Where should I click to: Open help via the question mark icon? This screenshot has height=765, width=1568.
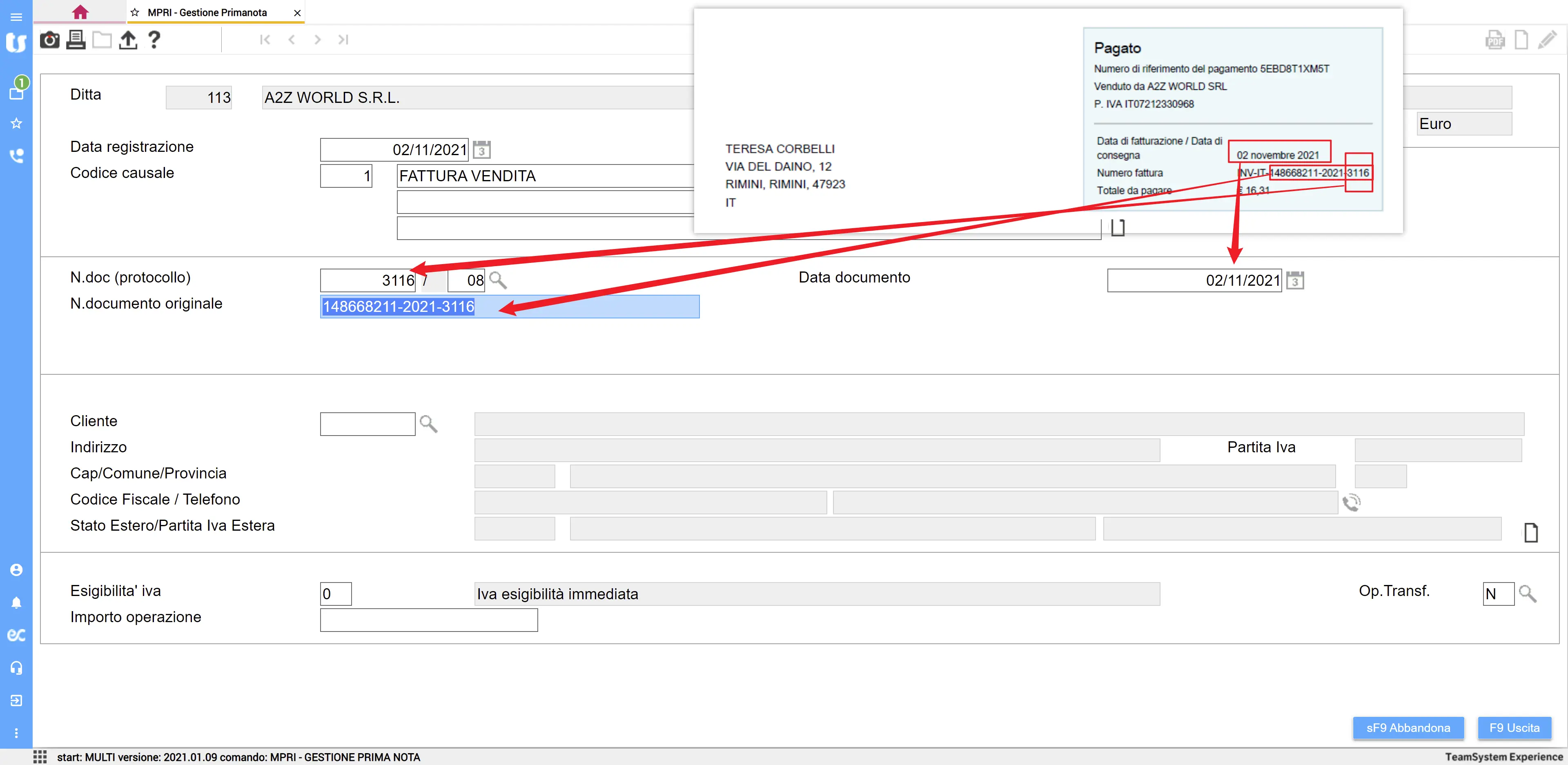click(154, 40)
